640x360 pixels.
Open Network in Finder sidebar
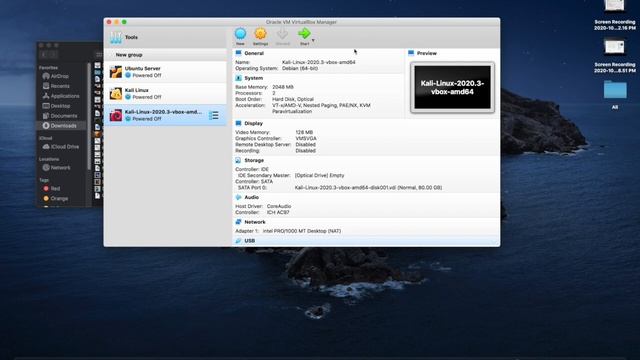click(x=60, y=168)
